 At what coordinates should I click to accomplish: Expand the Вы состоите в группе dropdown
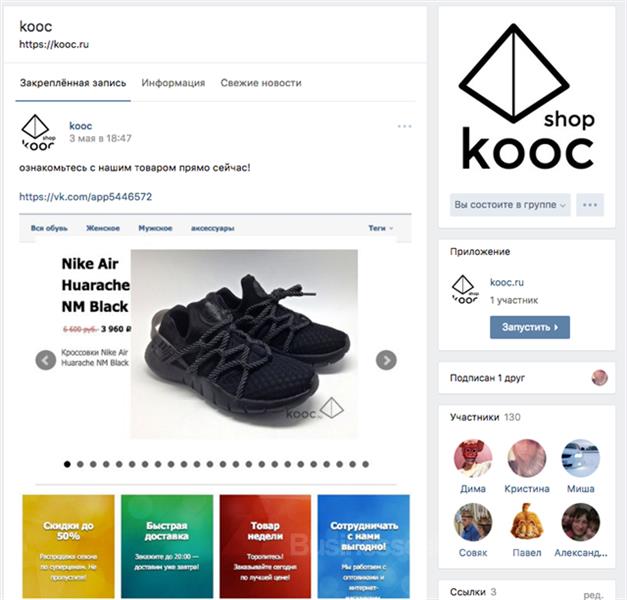[510, 205]
